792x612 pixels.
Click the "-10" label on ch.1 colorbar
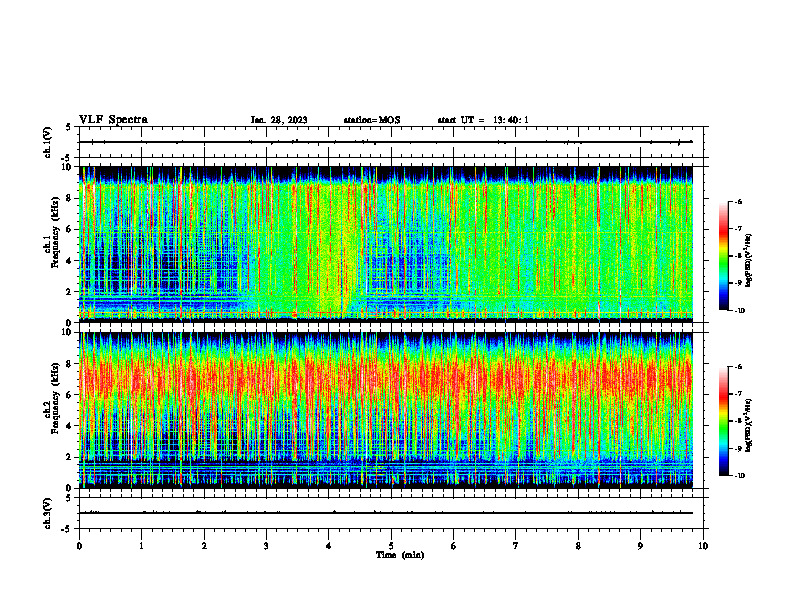click(740, 311)
